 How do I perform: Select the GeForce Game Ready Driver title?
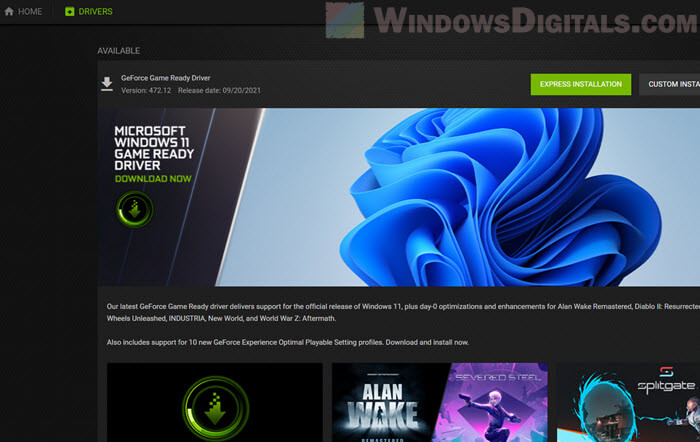click(166, 78)
